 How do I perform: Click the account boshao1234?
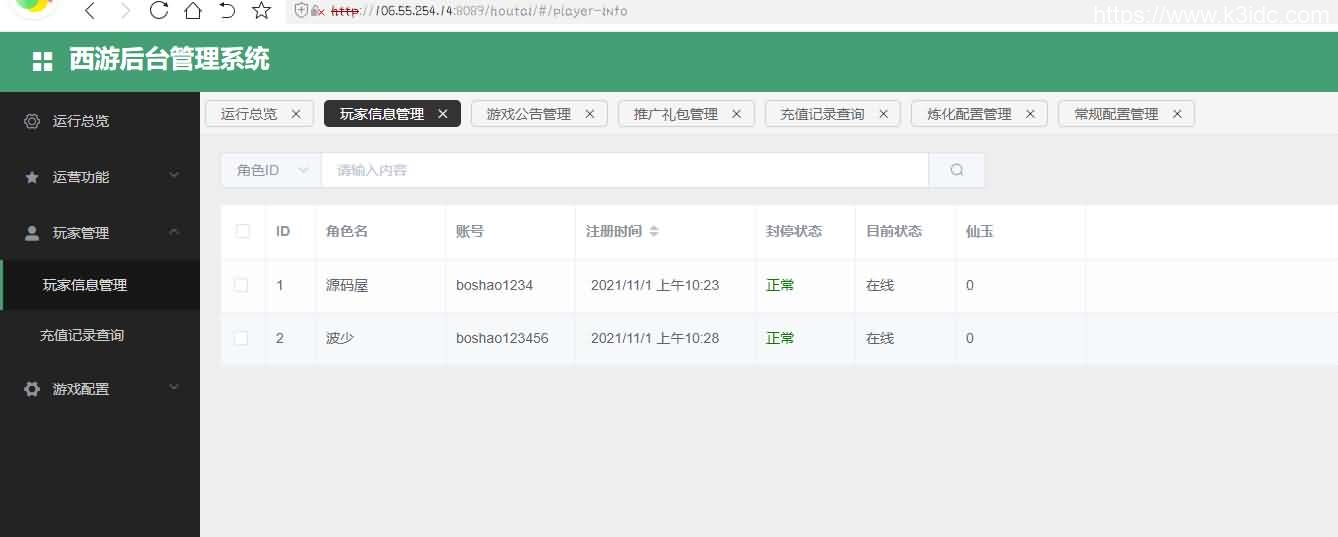tap(495, 285)
